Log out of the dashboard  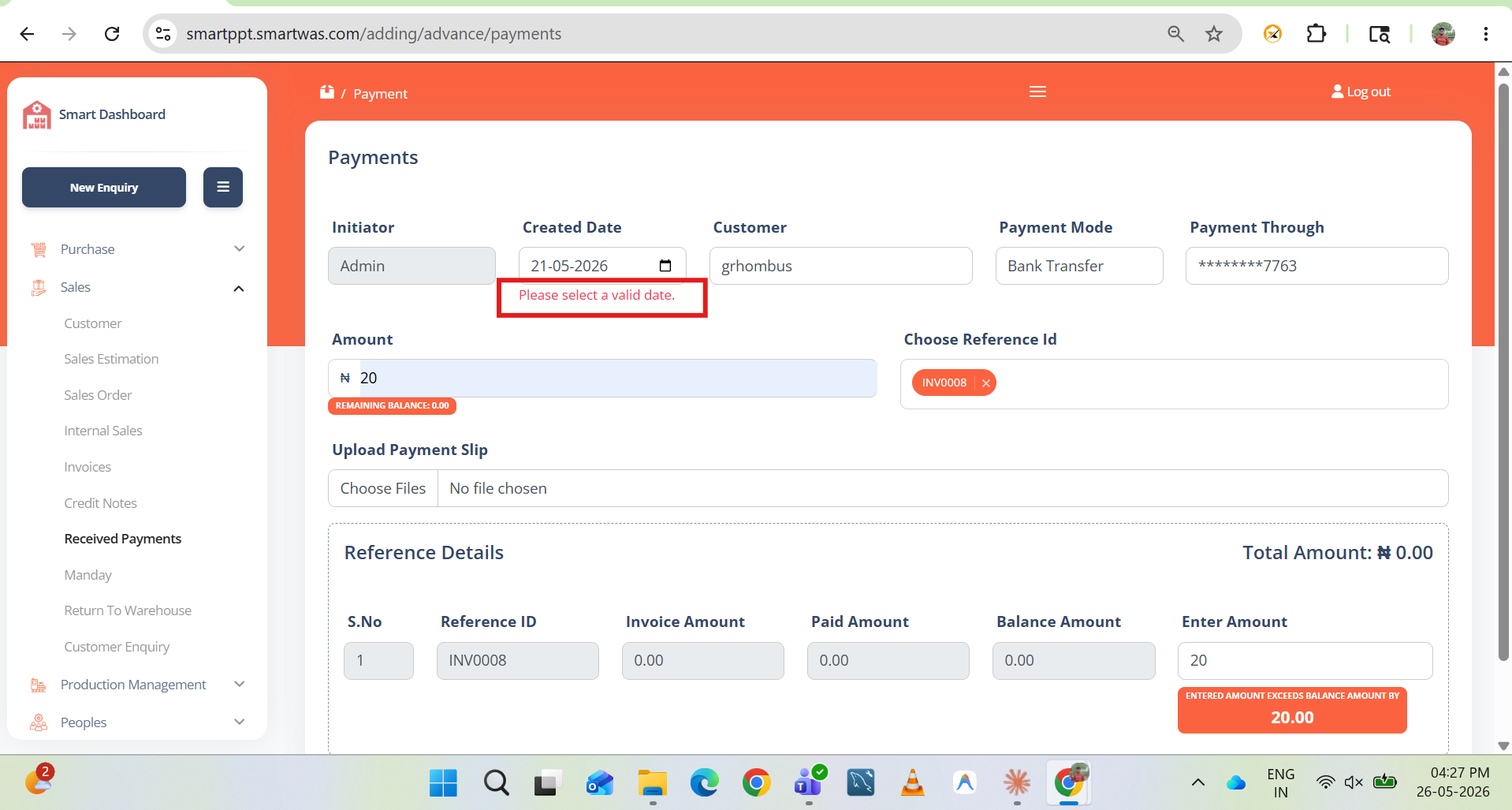coord(1361,91)
